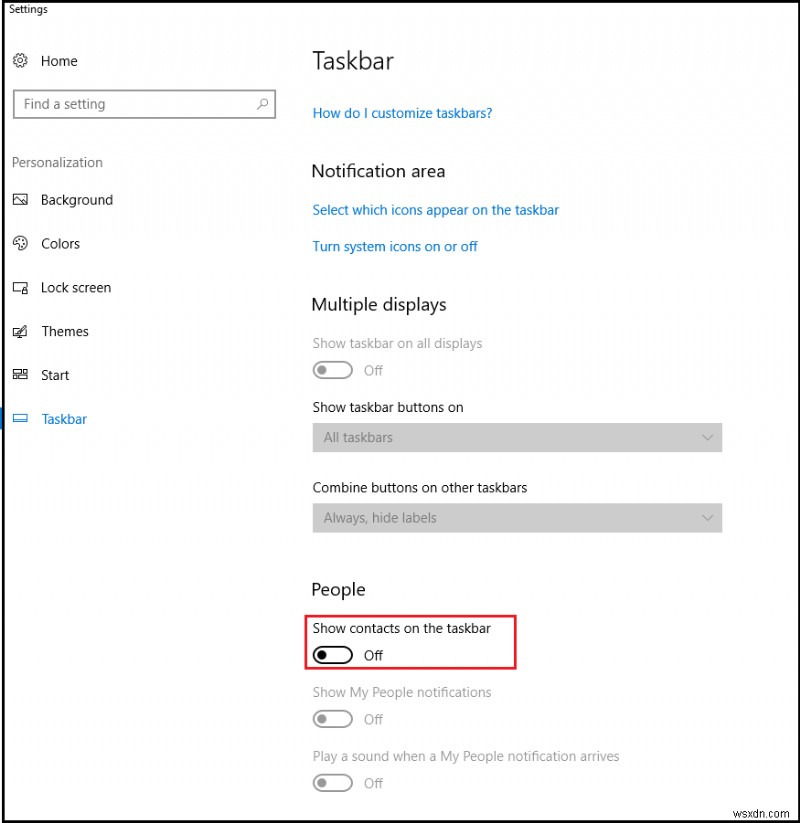Click the Home gear icon
800x823 pixels.
pos(20,60)
